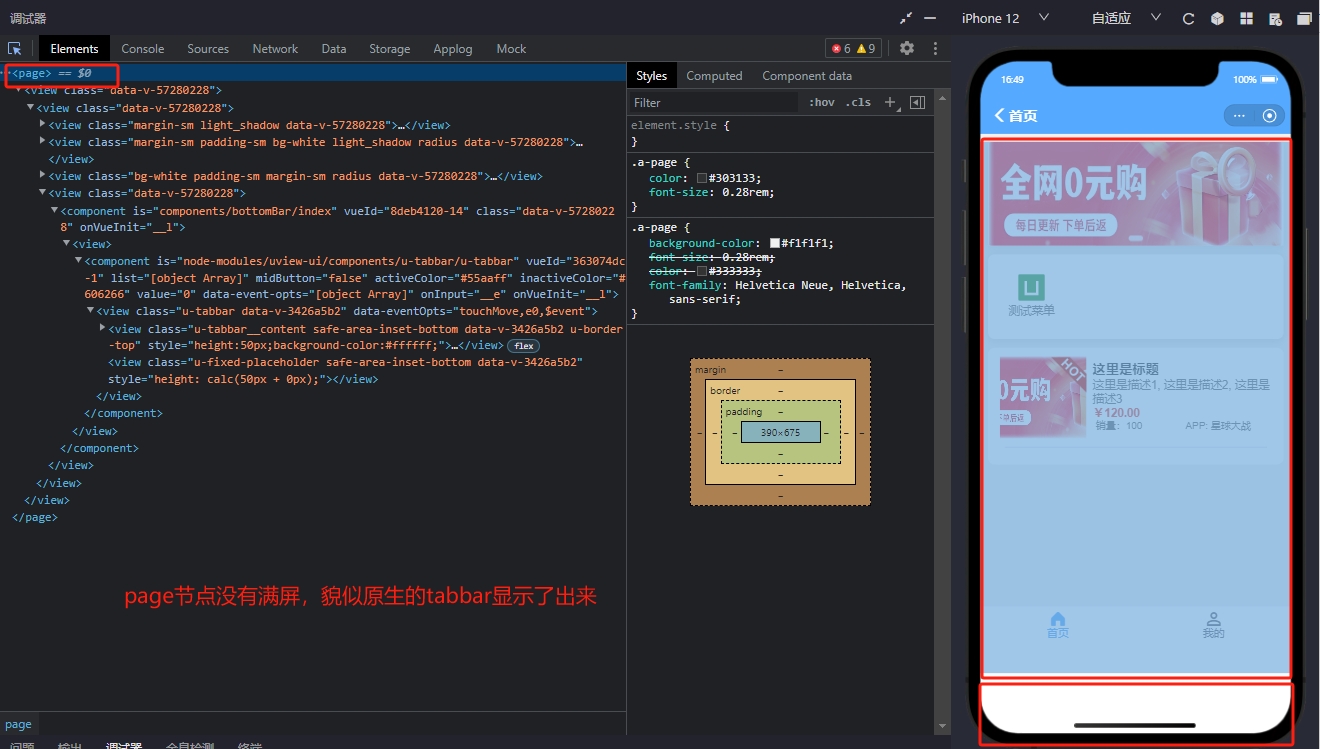Click the styles pane vertical scrollbar
Viewport: 1320px width, 749px height.
(944, 410)
